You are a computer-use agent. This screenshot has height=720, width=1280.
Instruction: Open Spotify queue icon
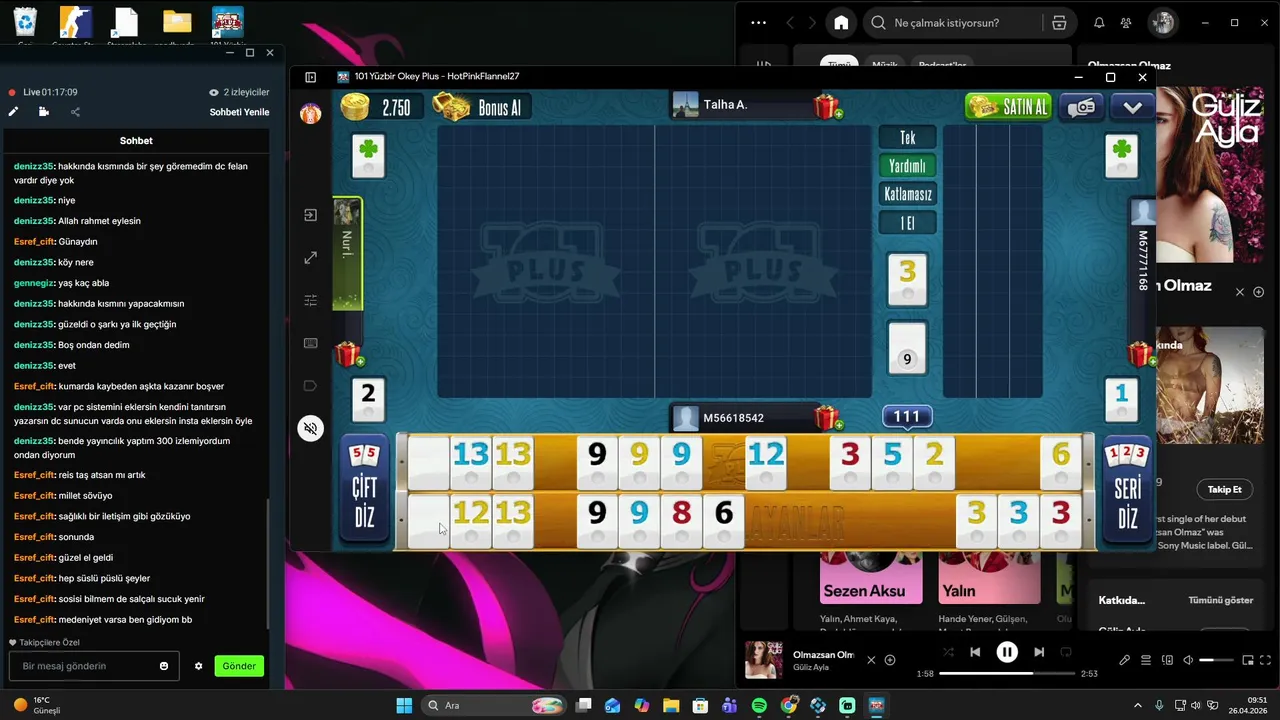click(x=1146, y=660)
